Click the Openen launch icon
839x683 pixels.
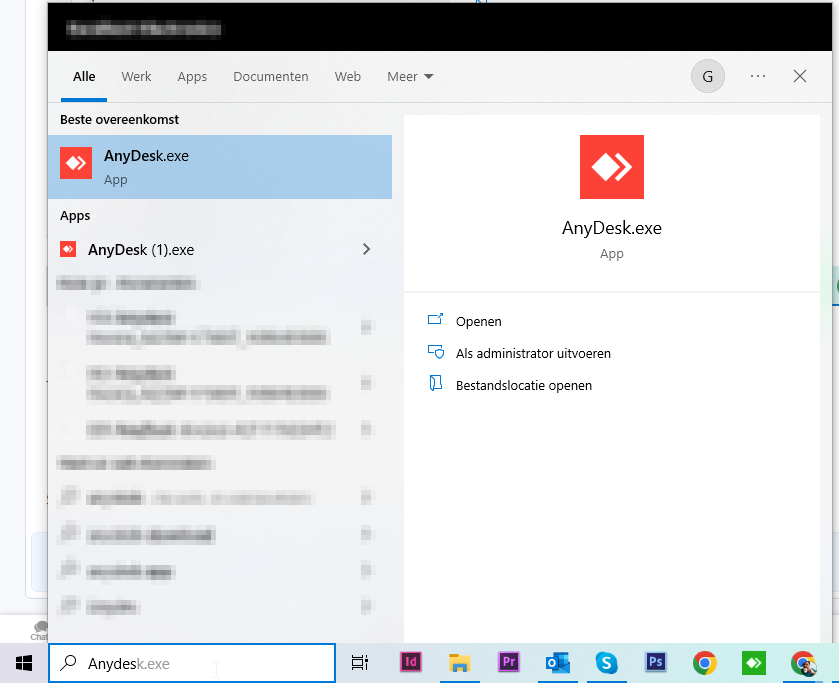coord(435,320)
